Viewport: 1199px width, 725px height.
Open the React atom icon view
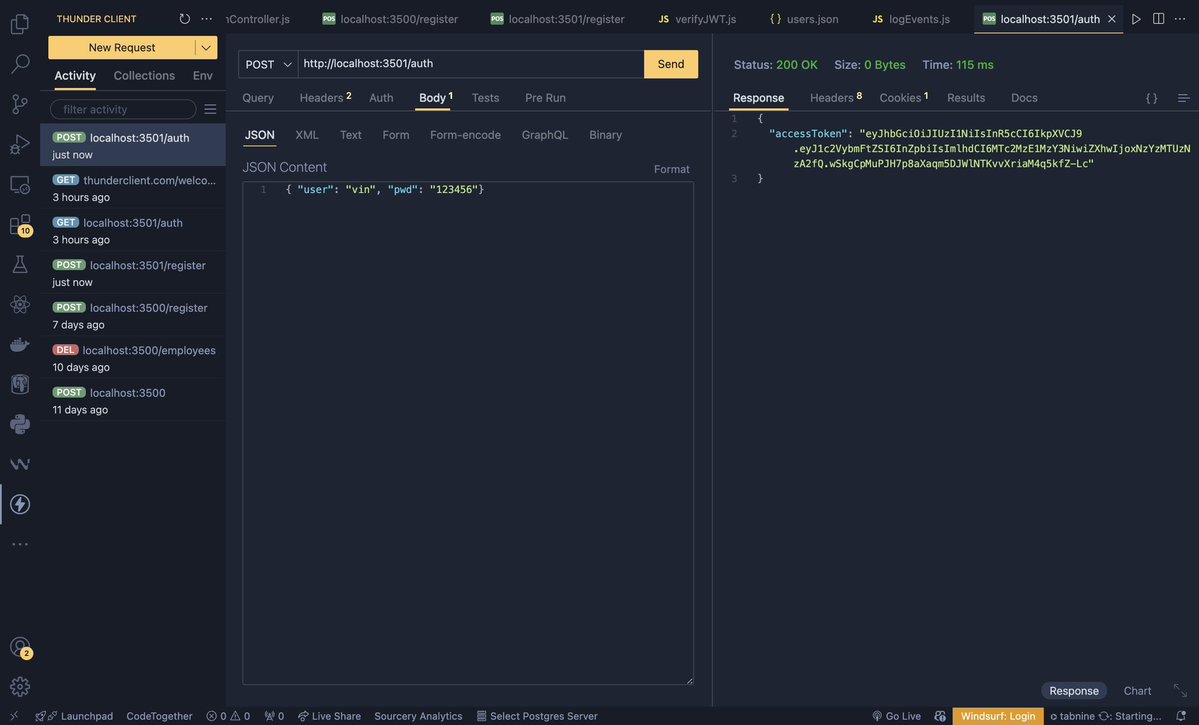click(20, 304)
